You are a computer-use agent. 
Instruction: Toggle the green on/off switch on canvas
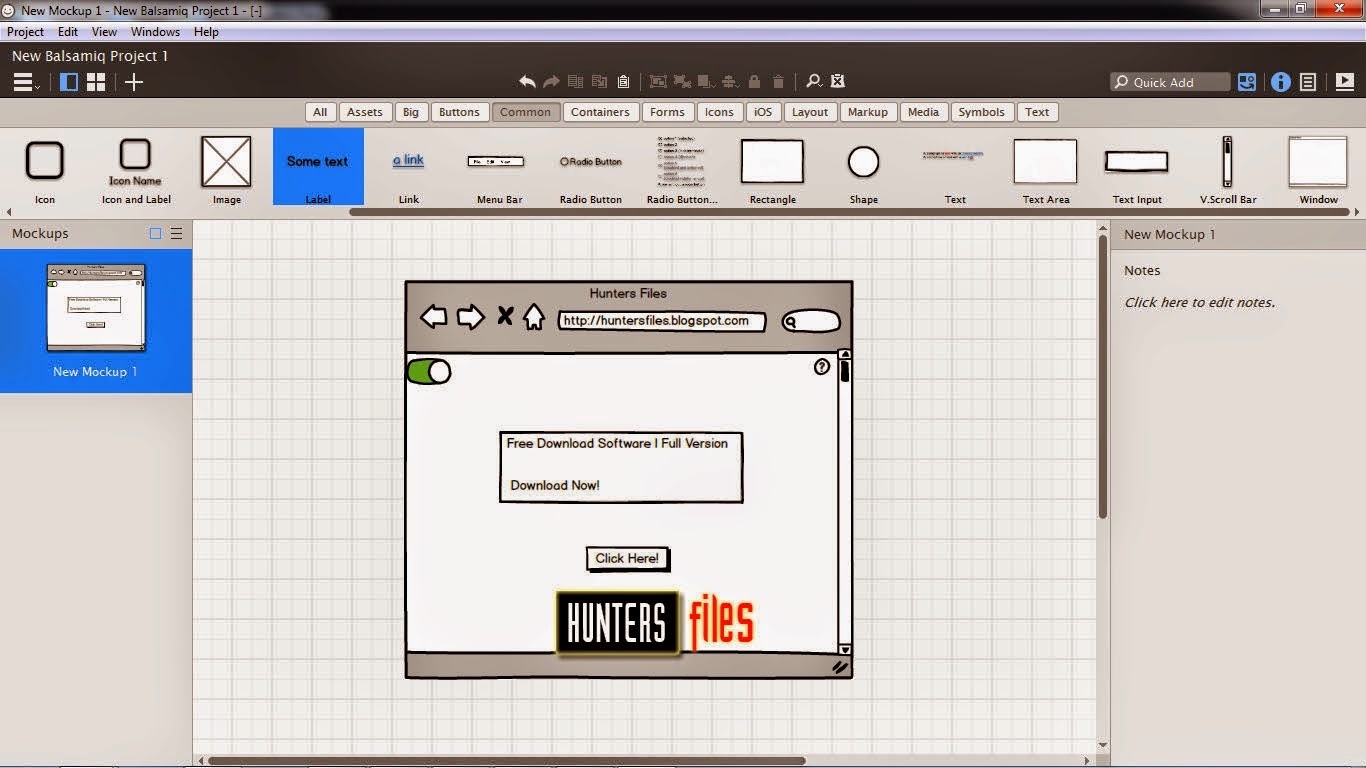(429, 371)
